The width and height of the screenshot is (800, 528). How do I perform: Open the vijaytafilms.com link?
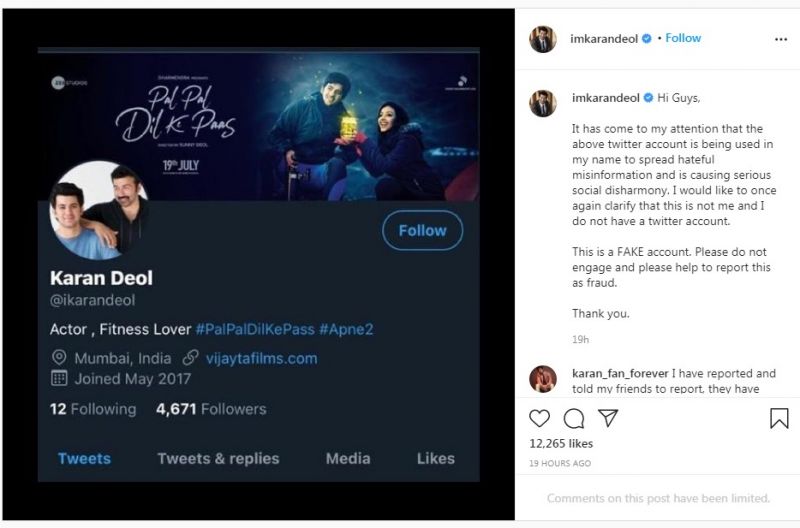pos(261,357)
